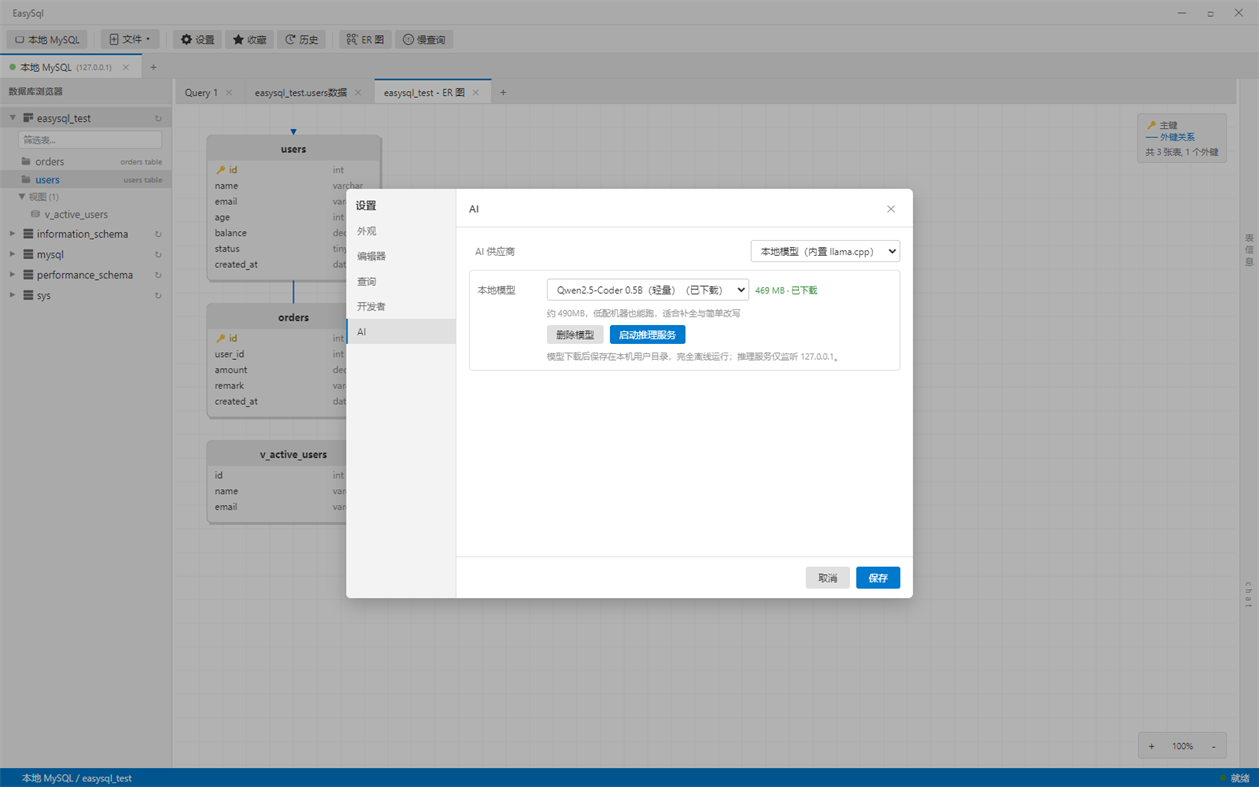Viewport: 1259px width, 787px height.
Task: Refresh the sys database
Action: click(158, 296)
